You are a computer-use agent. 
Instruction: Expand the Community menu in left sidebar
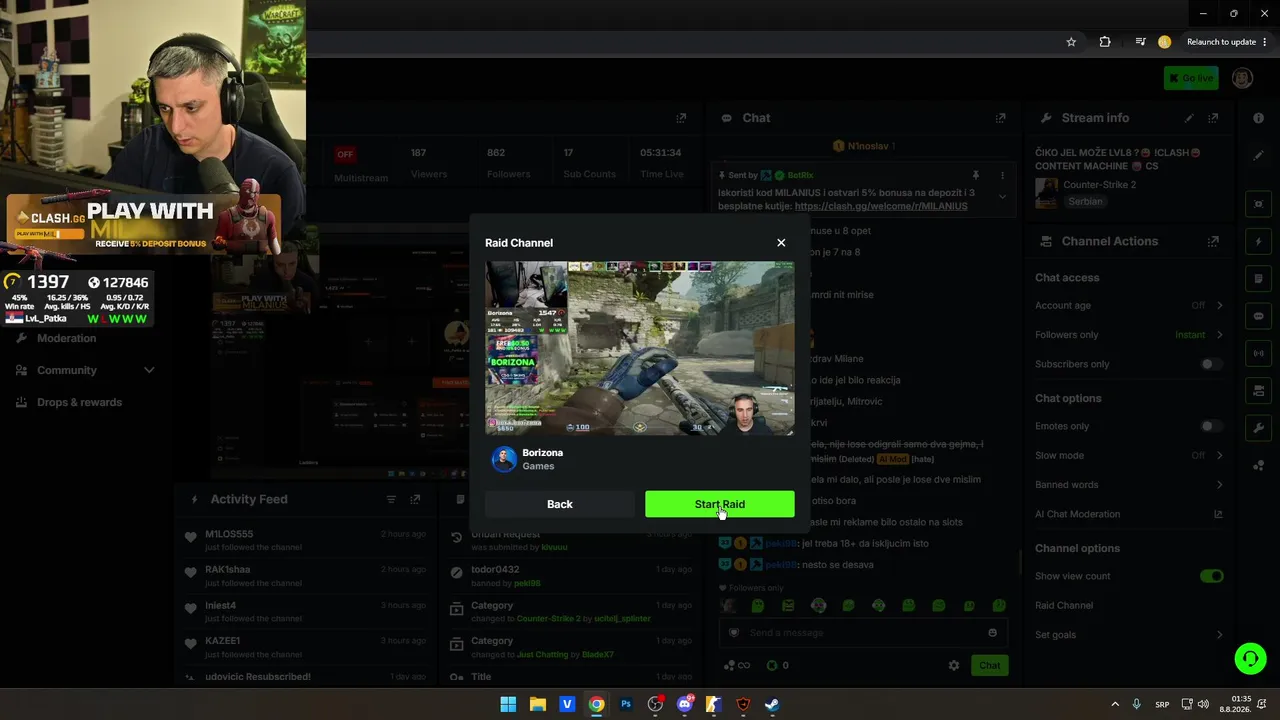point(85,370)
